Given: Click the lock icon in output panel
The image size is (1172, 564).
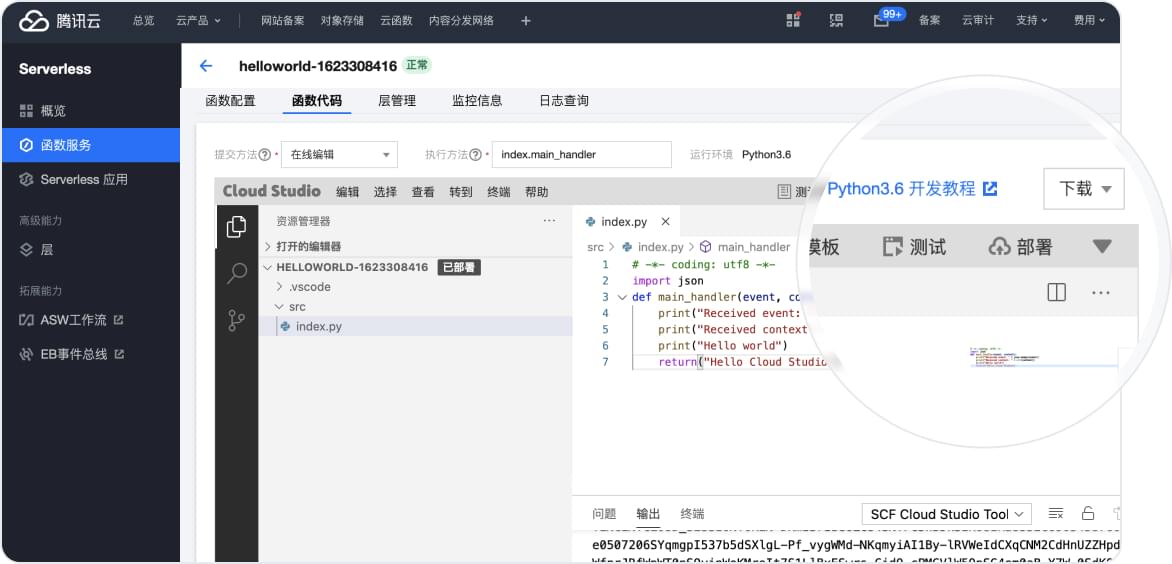Looking at the screenshot, I should [x=1088, y=513].
